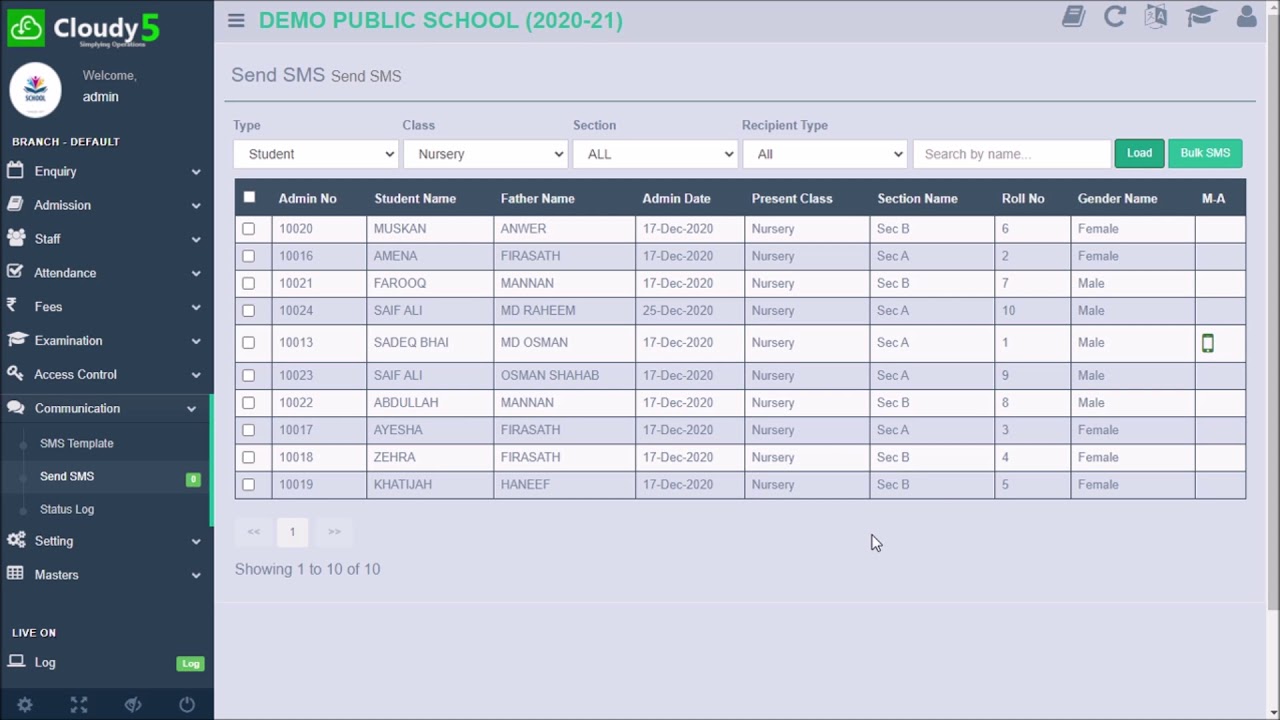Image resolution: width=1280 pixels, height=720 pixels.
Task: Open Status Log submenu item
Action: (67, 509)
